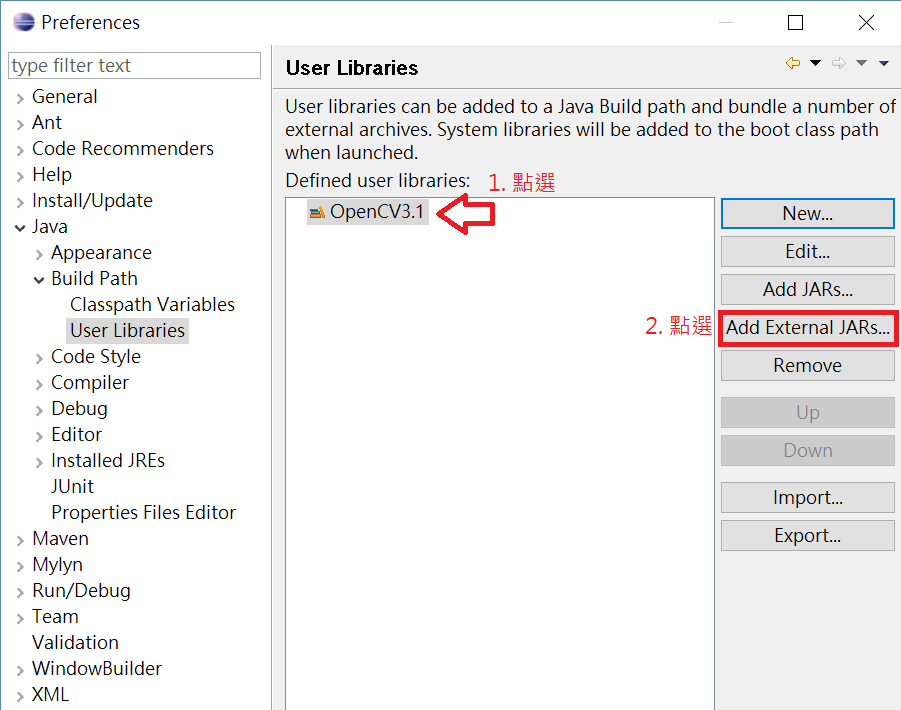Expand the Code Recommenders node
Screen dimensions: 901x710
(20, 151)
